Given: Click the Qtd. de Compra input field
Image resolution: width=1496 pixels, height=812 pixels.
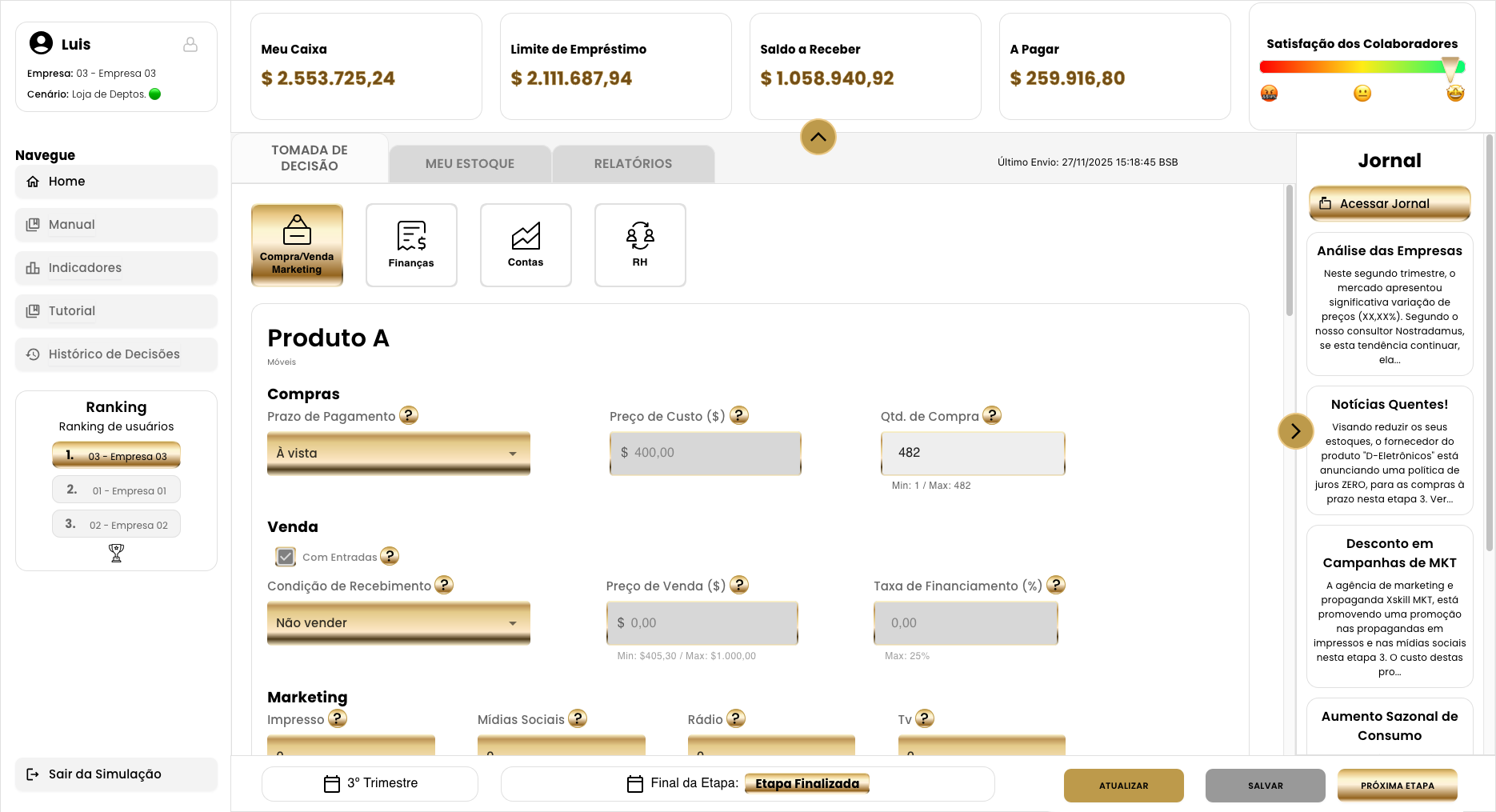Looking at the screenshot, I should tap(973, 453).
